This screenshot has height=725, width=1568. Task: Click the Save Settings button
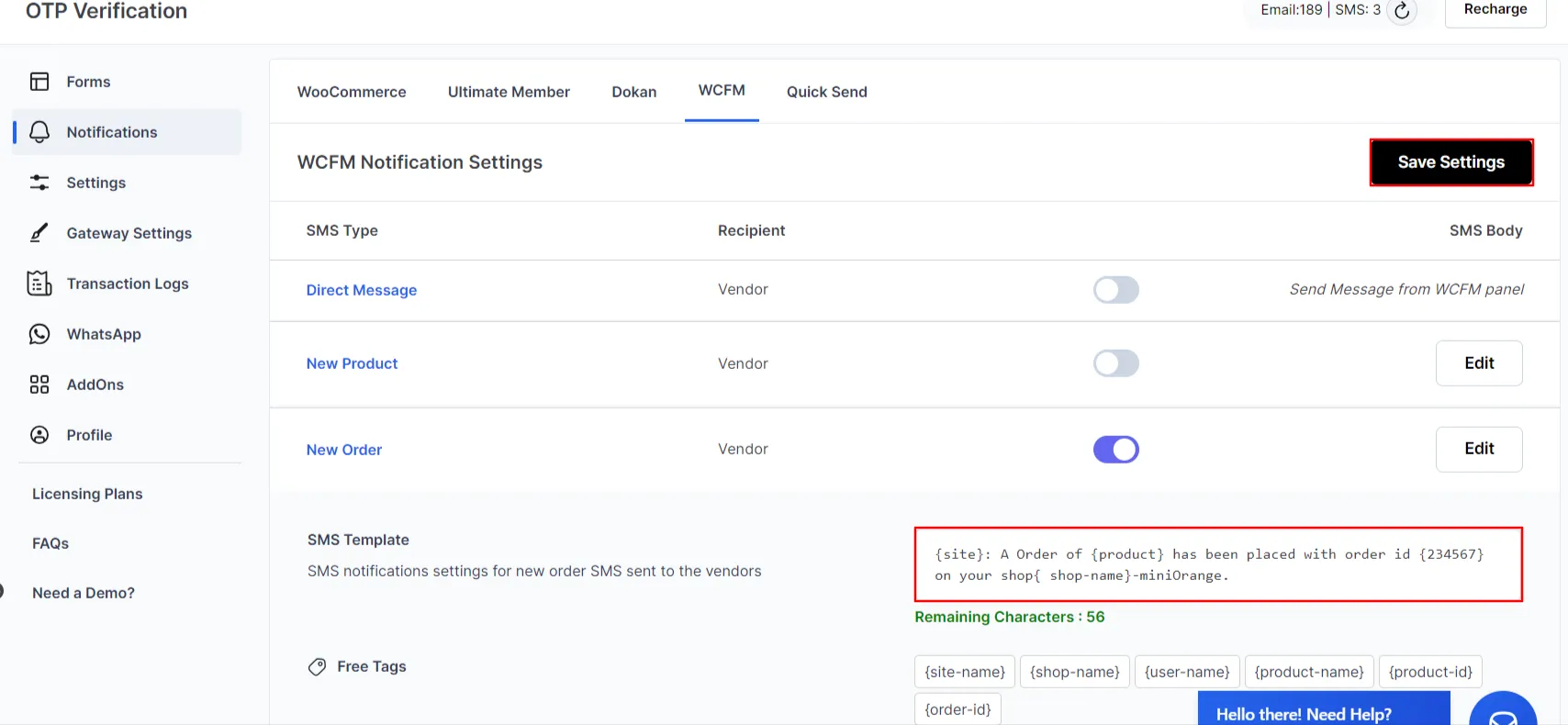click(x=1451, y=162)
